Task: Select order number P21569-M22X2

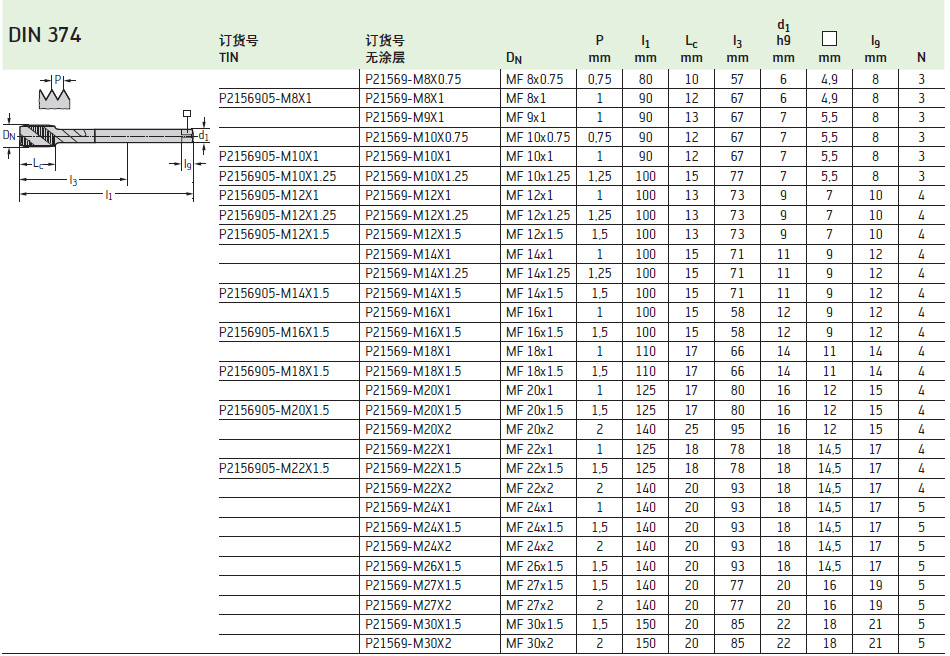Action: pyautogui.click(x=408, y=488)
